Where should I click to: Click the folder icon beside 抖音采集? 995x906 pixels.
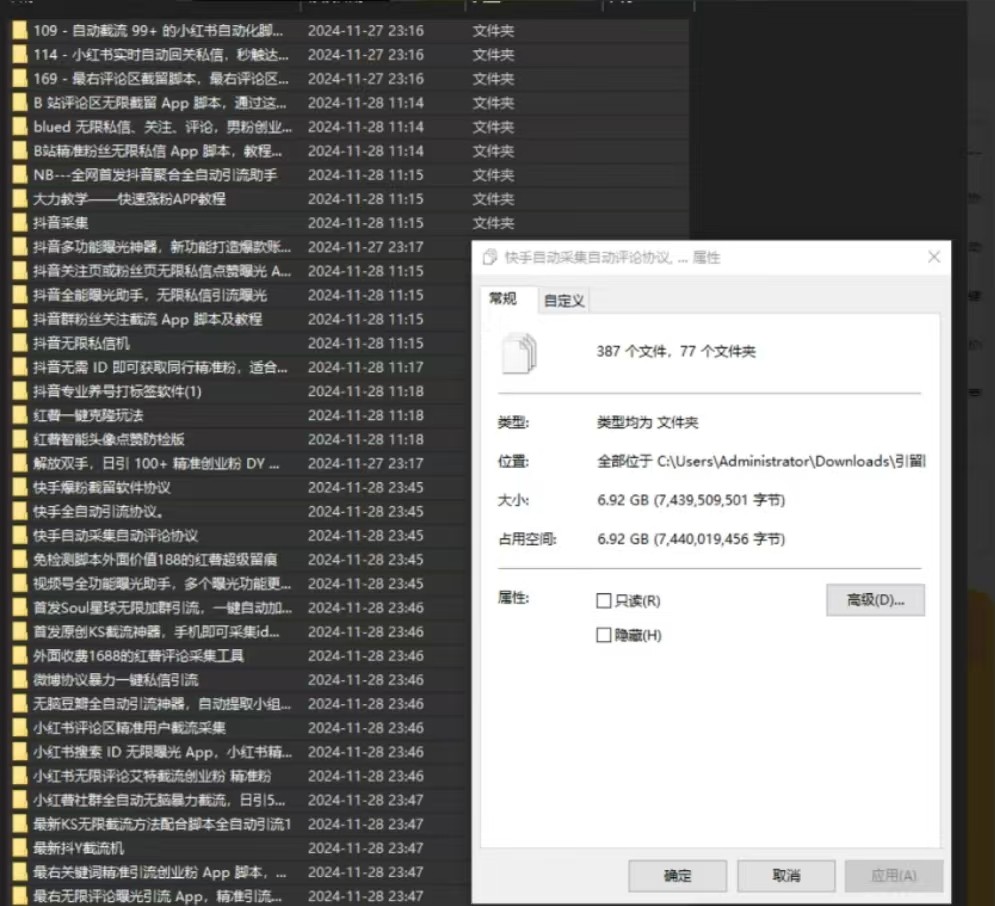(19, 223)
